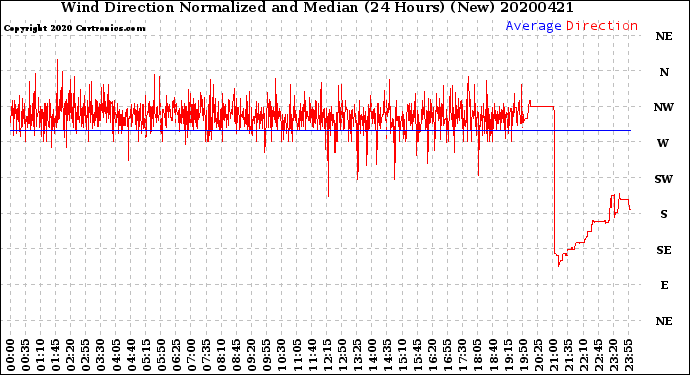Select the 21:35 time axis label
Screen dimensions: 690x375
click(569, 355)
